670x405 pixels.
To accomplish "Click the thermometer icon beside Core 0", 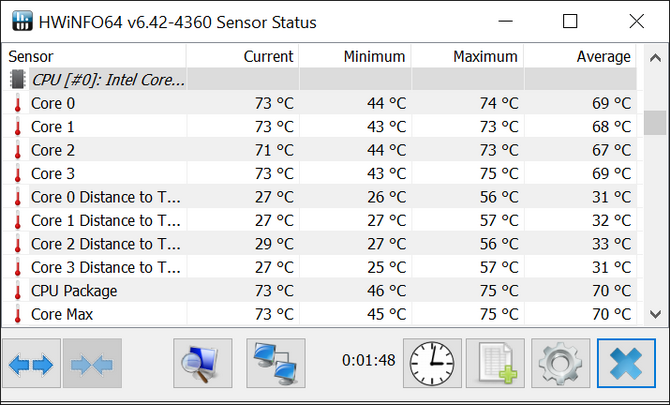I will (18, 103).
